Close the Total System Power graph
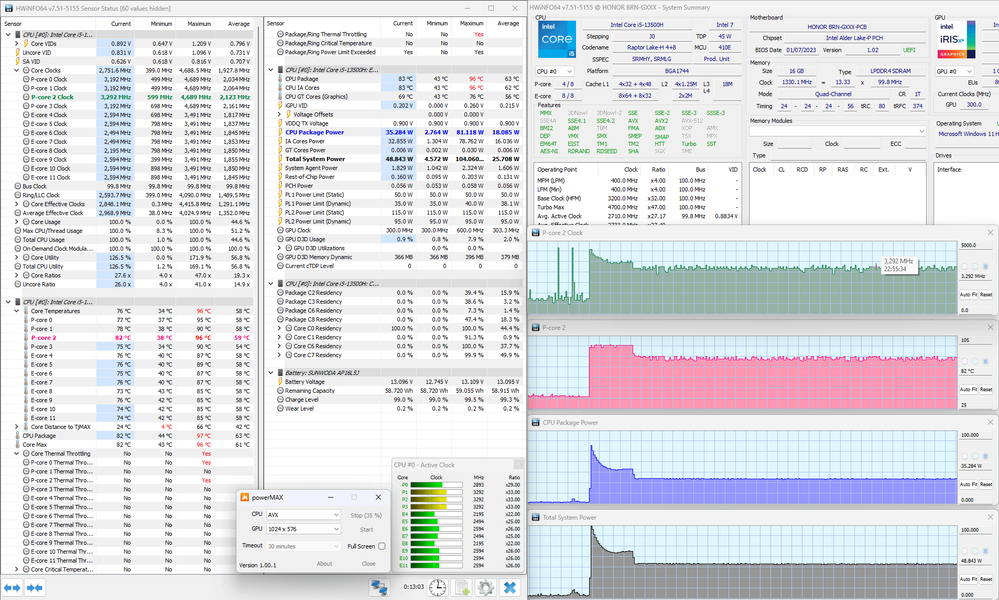Viewport: 999px width, 600px height. [989, 517]
